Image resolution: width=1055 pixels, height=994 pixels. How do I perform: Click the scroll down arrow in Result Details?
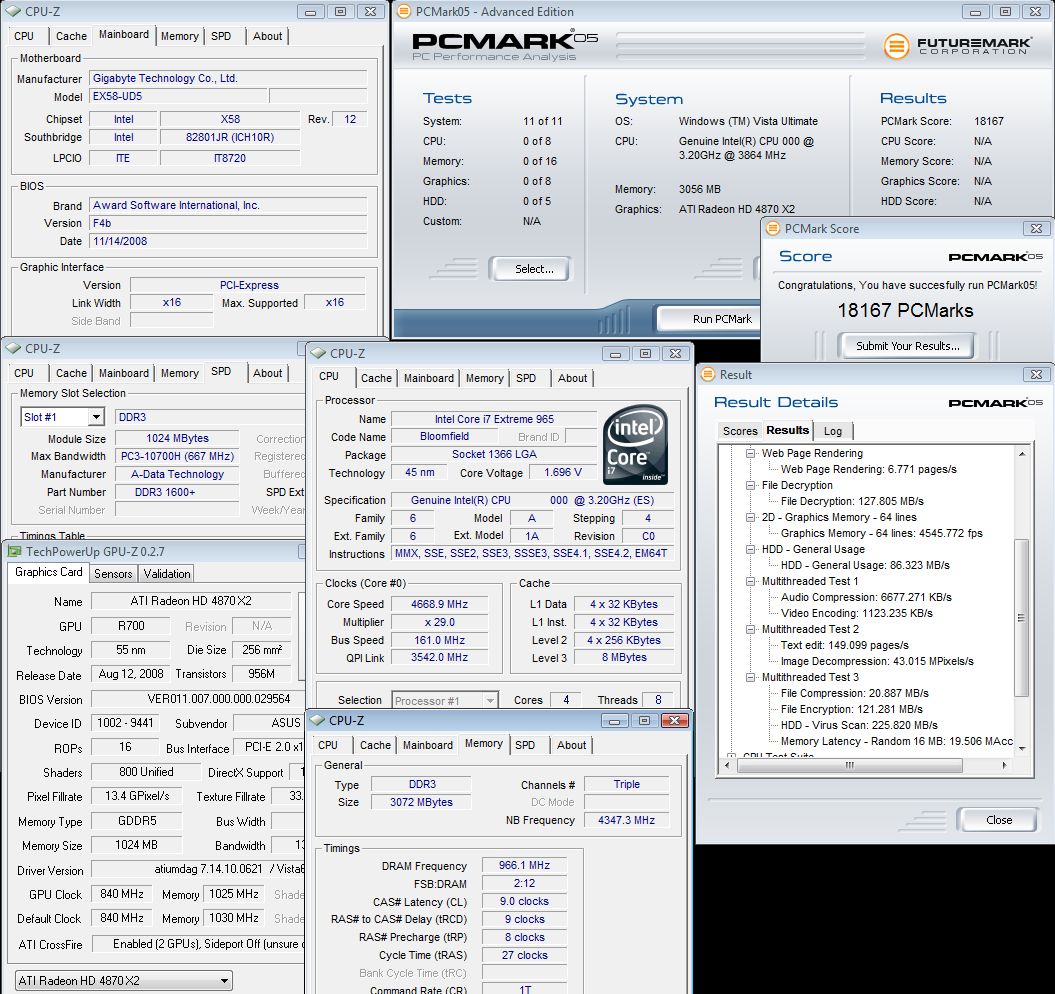(x=1021, y=748)
